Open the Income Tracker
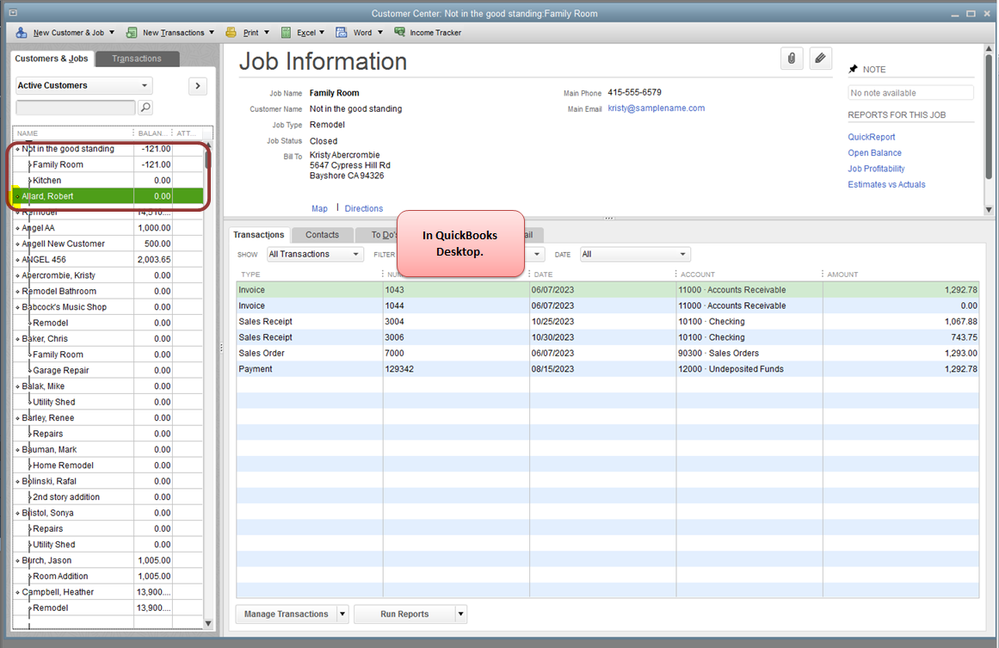The width and height of the screenshot is (999, 648). pyautogui.click(x=428, y=32)
